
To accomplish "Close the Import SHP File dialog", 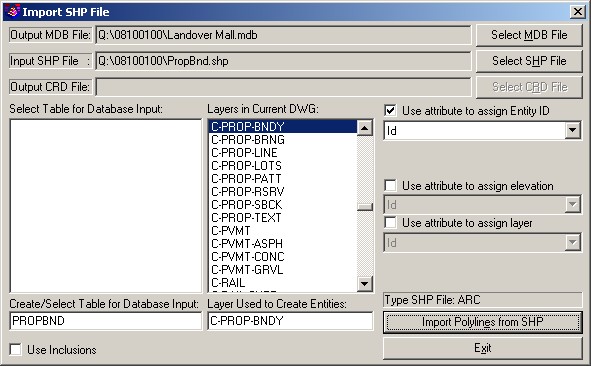I will click(x=577, y=12).
